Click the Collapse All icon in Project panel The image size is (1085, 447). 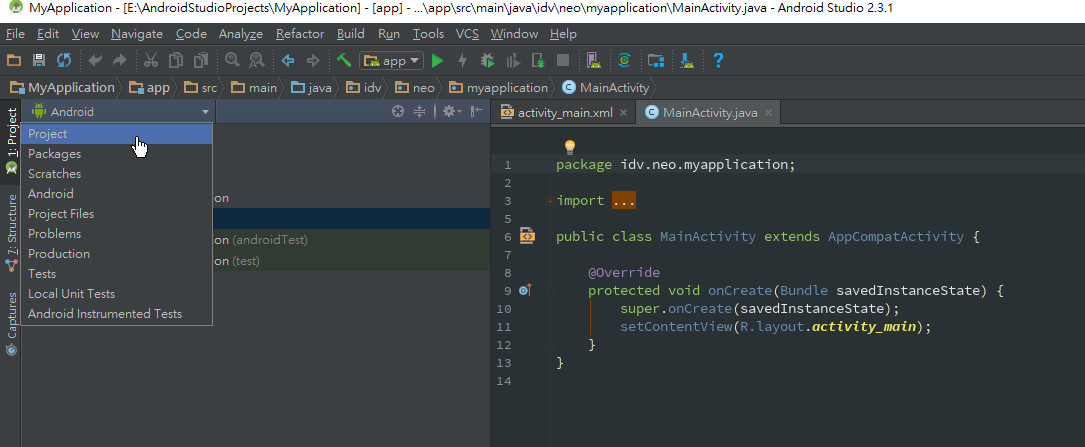click(419, 111)
